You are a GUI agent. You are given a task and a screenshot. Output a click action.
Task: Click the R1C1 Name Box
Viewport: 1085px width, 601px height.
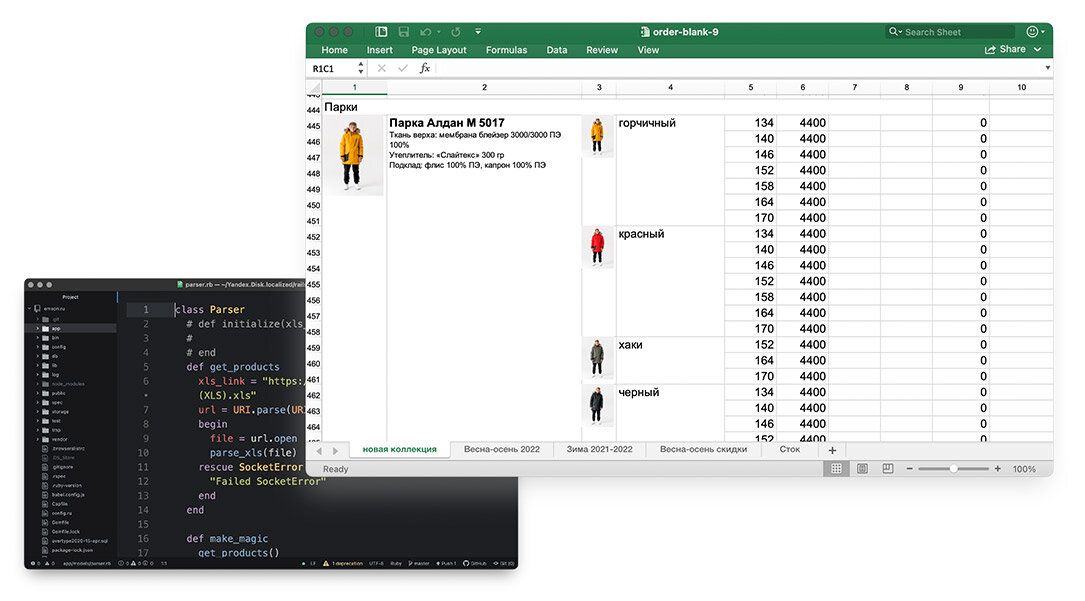point(331,68)
